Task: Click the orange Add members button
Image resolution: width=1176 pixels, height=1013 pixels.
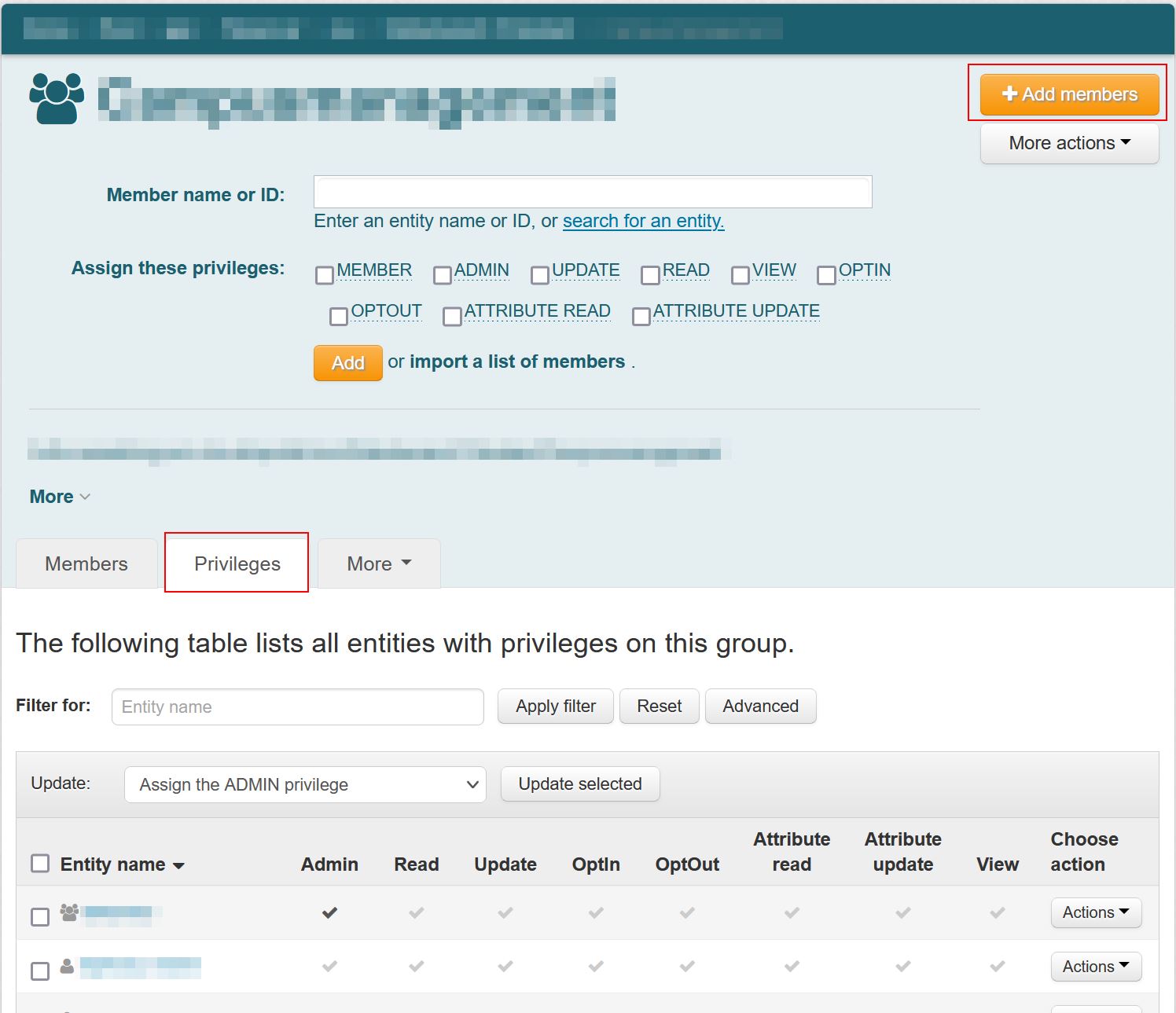Action: (x=1069, y=94)
